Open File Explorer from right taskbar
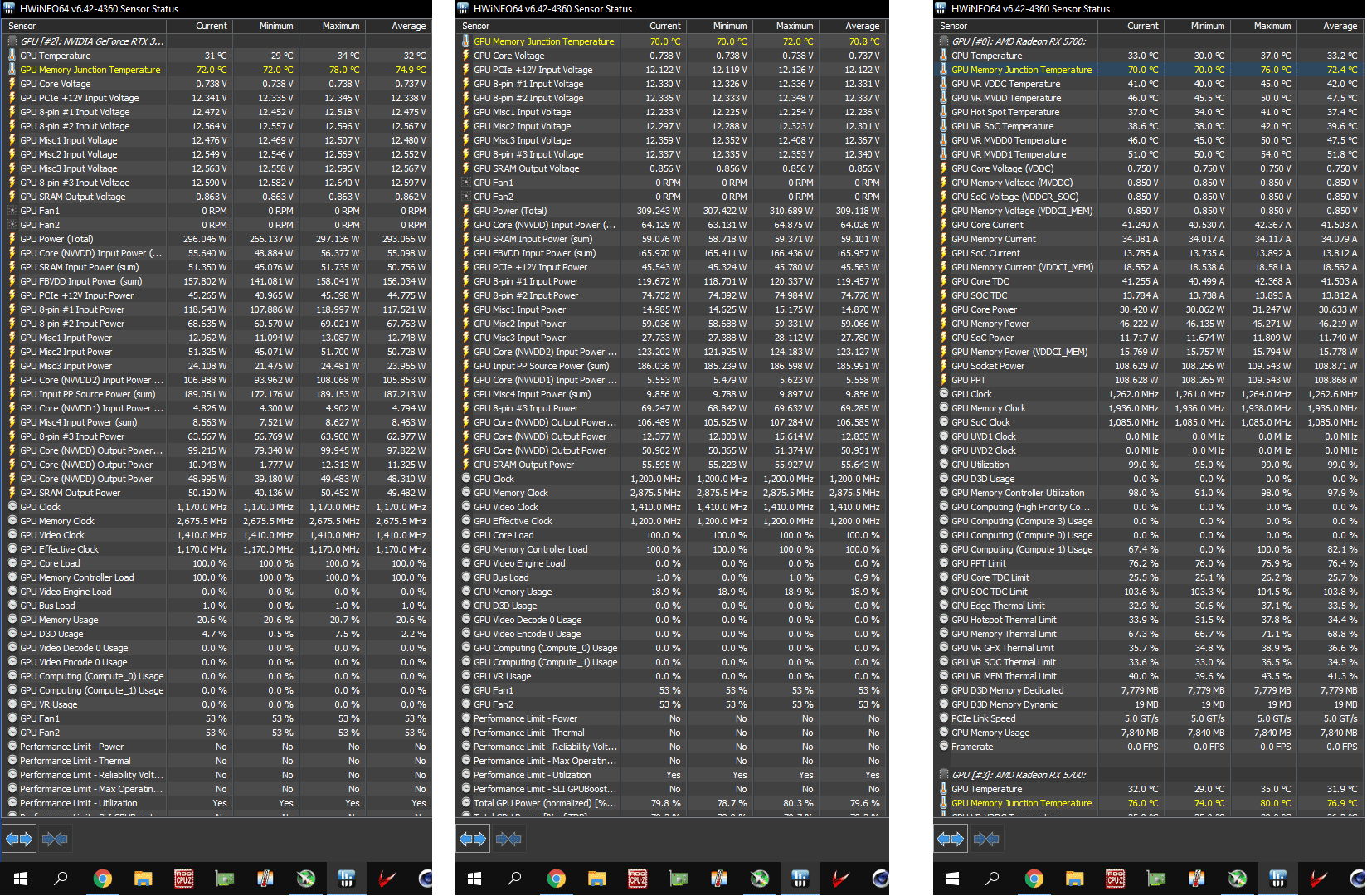Screen dimensions: 1367x896 (x=1074, y=879)
